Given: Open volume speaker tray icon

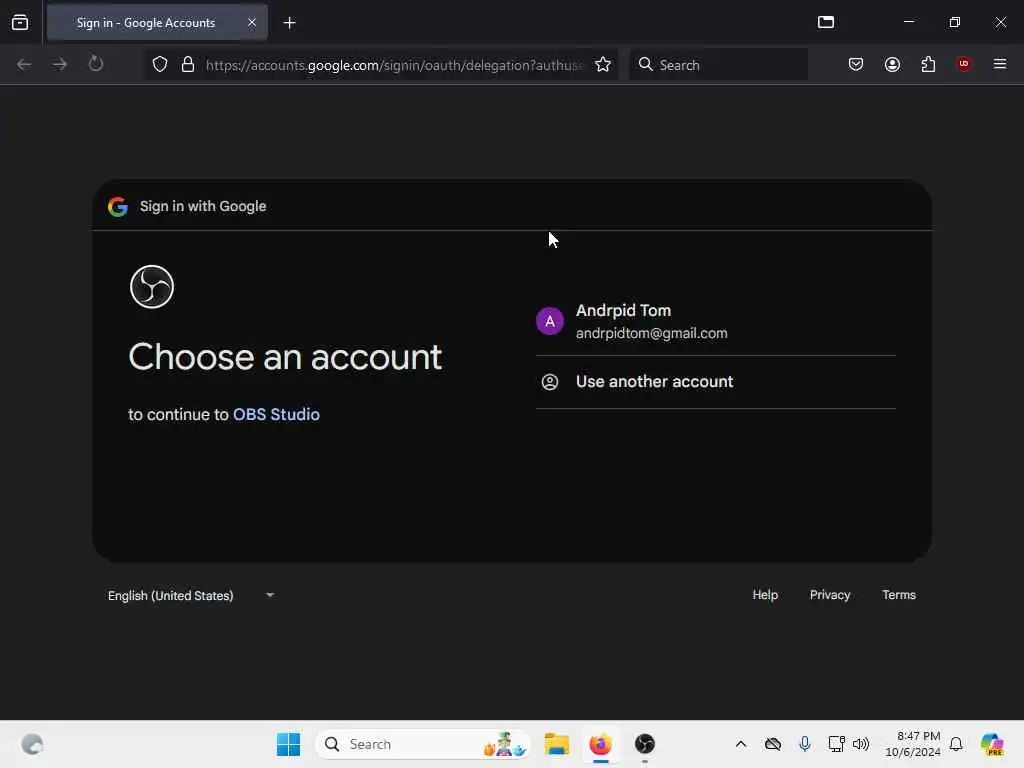Looking at the screenshot, I should click(861, 744).
